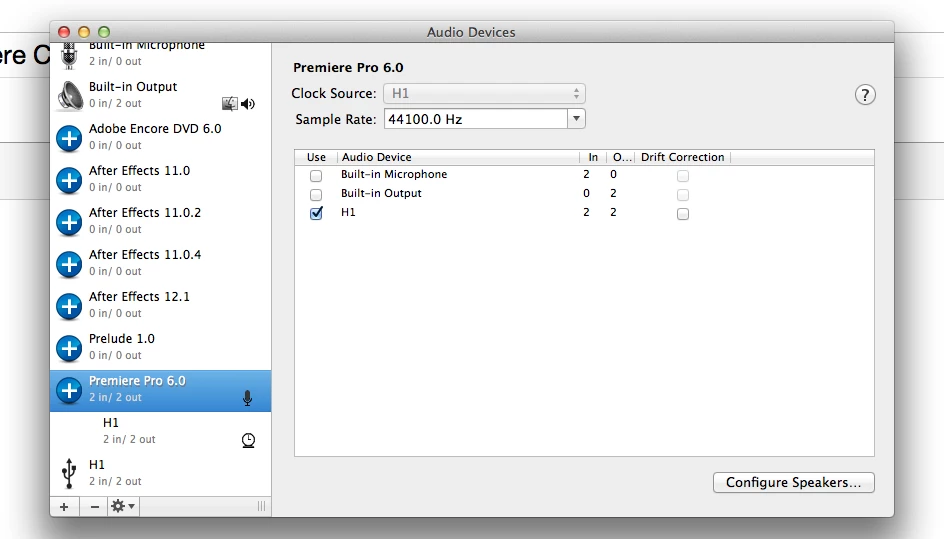Click the plus icon beside Premiere Pro 6.0
Viewport: 944px width, 539px height.
[x=69, y=390]
